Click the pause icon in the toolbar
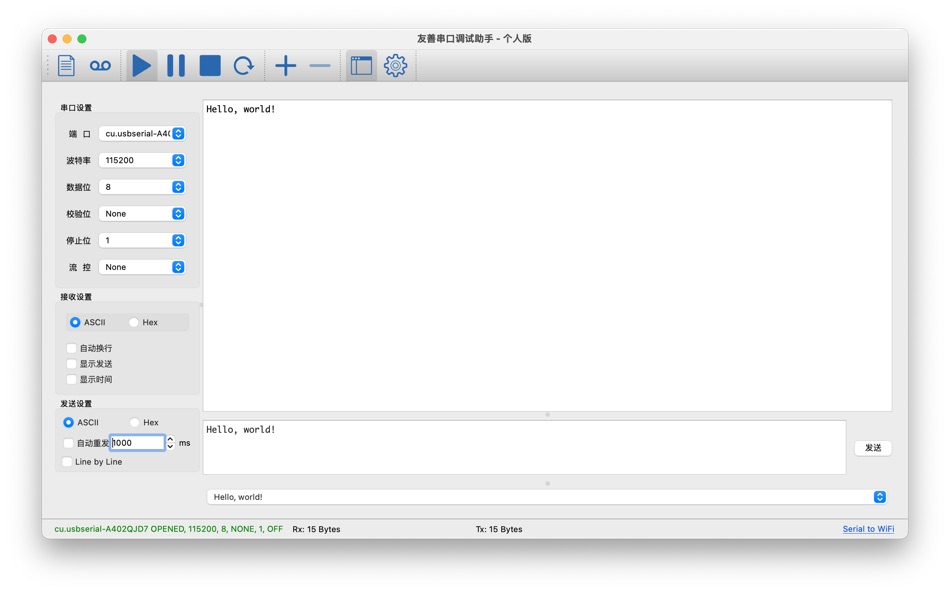The image size is (950, 594). tap(175, 65)
